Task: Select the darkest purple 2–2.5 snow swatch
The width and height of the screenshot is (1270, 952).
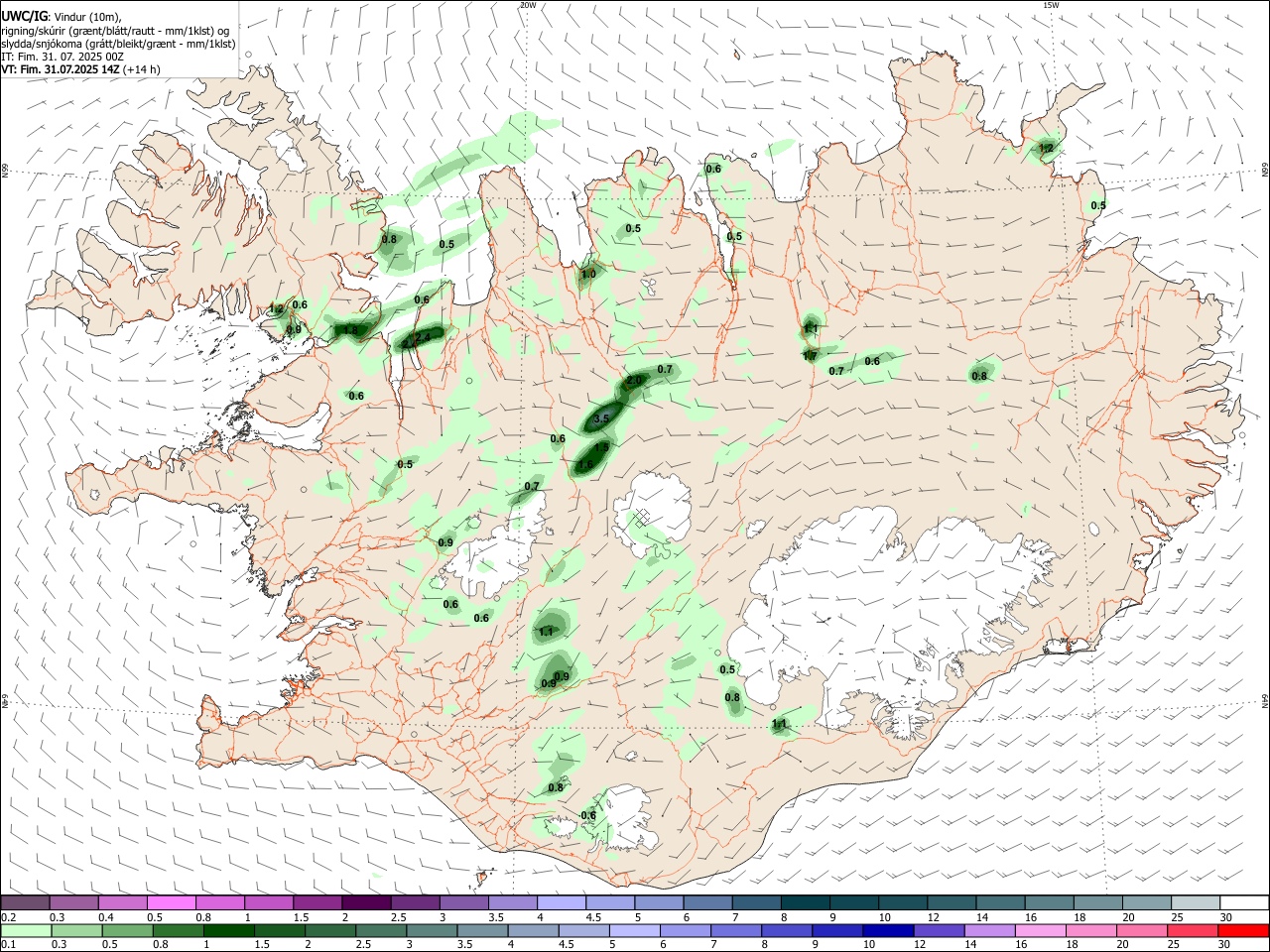Action: (x=366, y=902)
